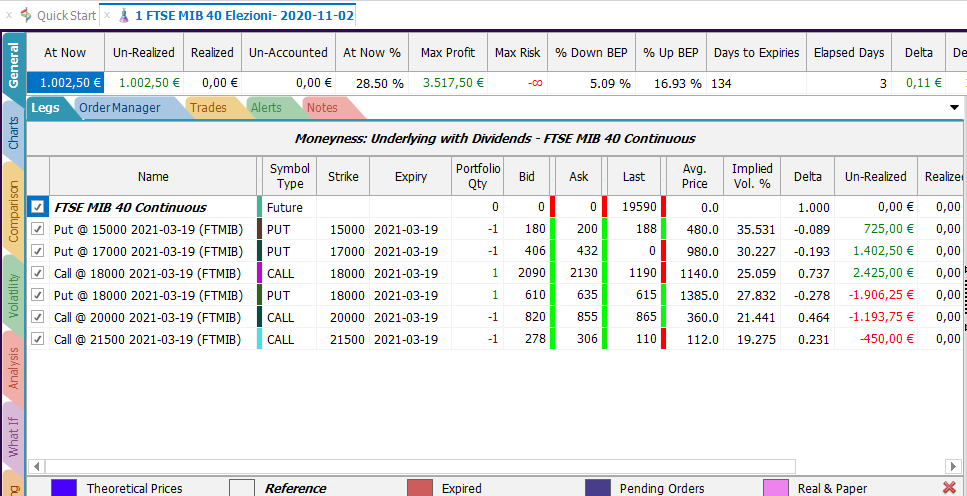The height and width of the screenshot is (496, 967).
Task: Click the scroll left arrow of horizontal scrollbar
Action: (x=37, y=466)
